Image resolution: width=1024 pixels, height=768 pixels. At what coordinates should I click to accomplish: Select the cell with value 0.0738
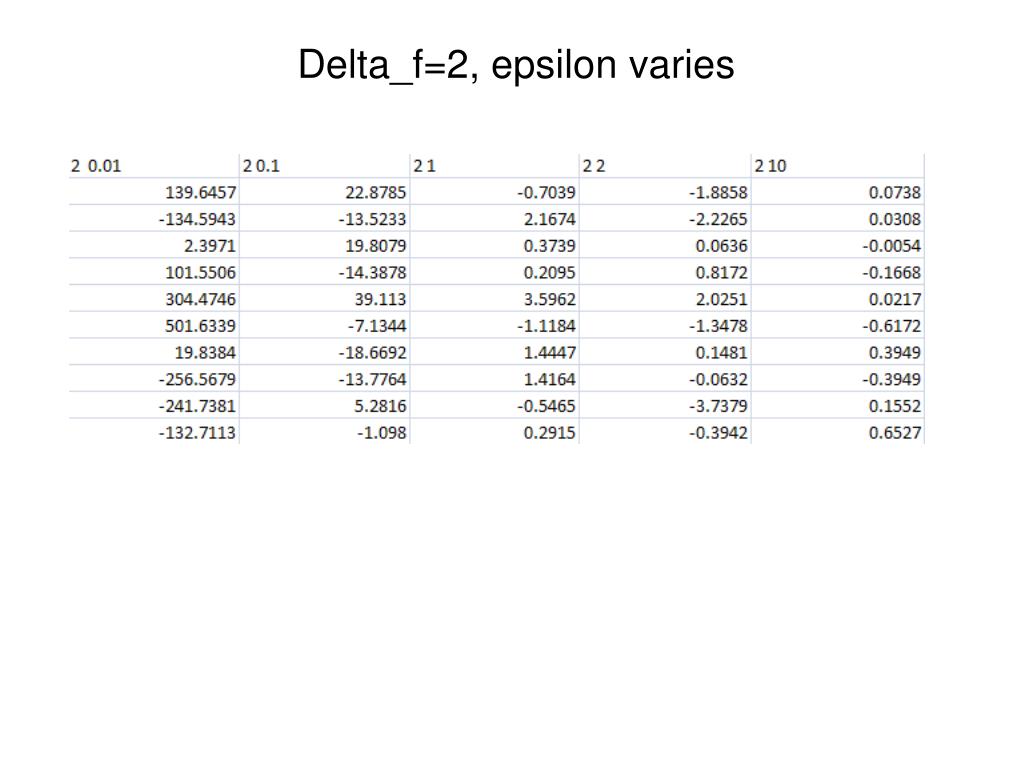coord(838,192)
